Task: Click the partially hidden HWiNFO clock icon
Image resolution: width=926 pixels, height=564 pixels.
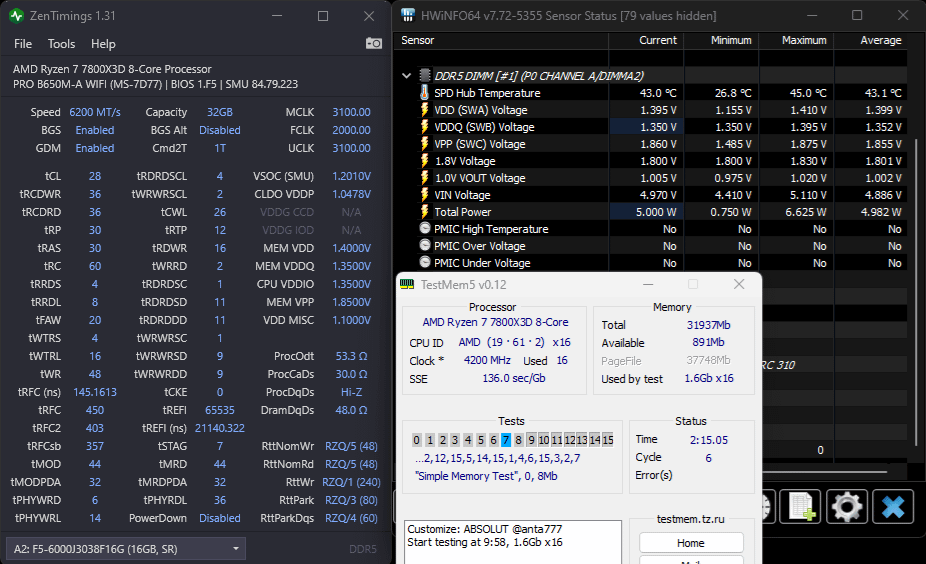Action: tap(767, 507)
